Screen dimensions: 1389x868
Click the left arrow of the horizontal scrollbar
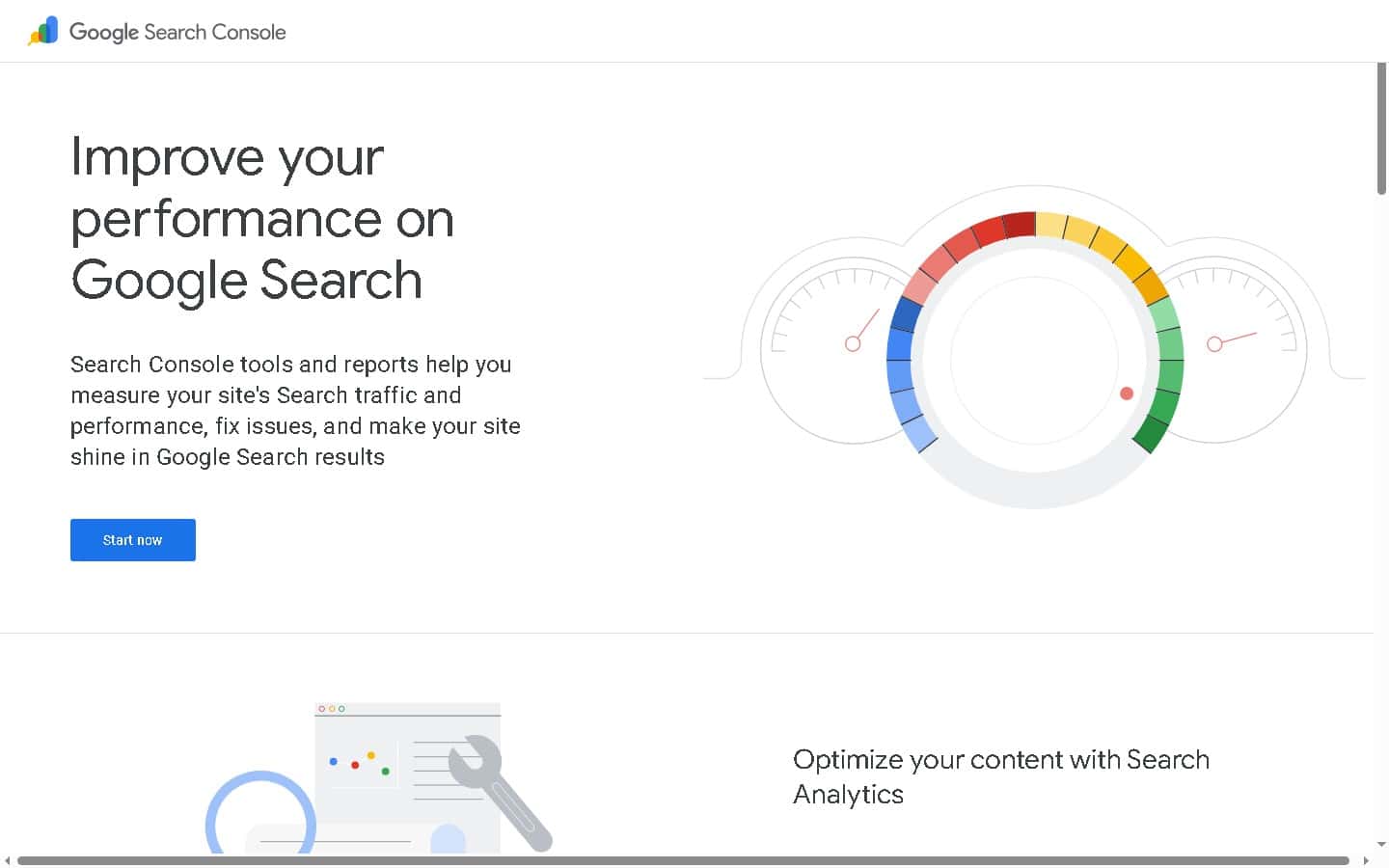click(x=7, y=860)
